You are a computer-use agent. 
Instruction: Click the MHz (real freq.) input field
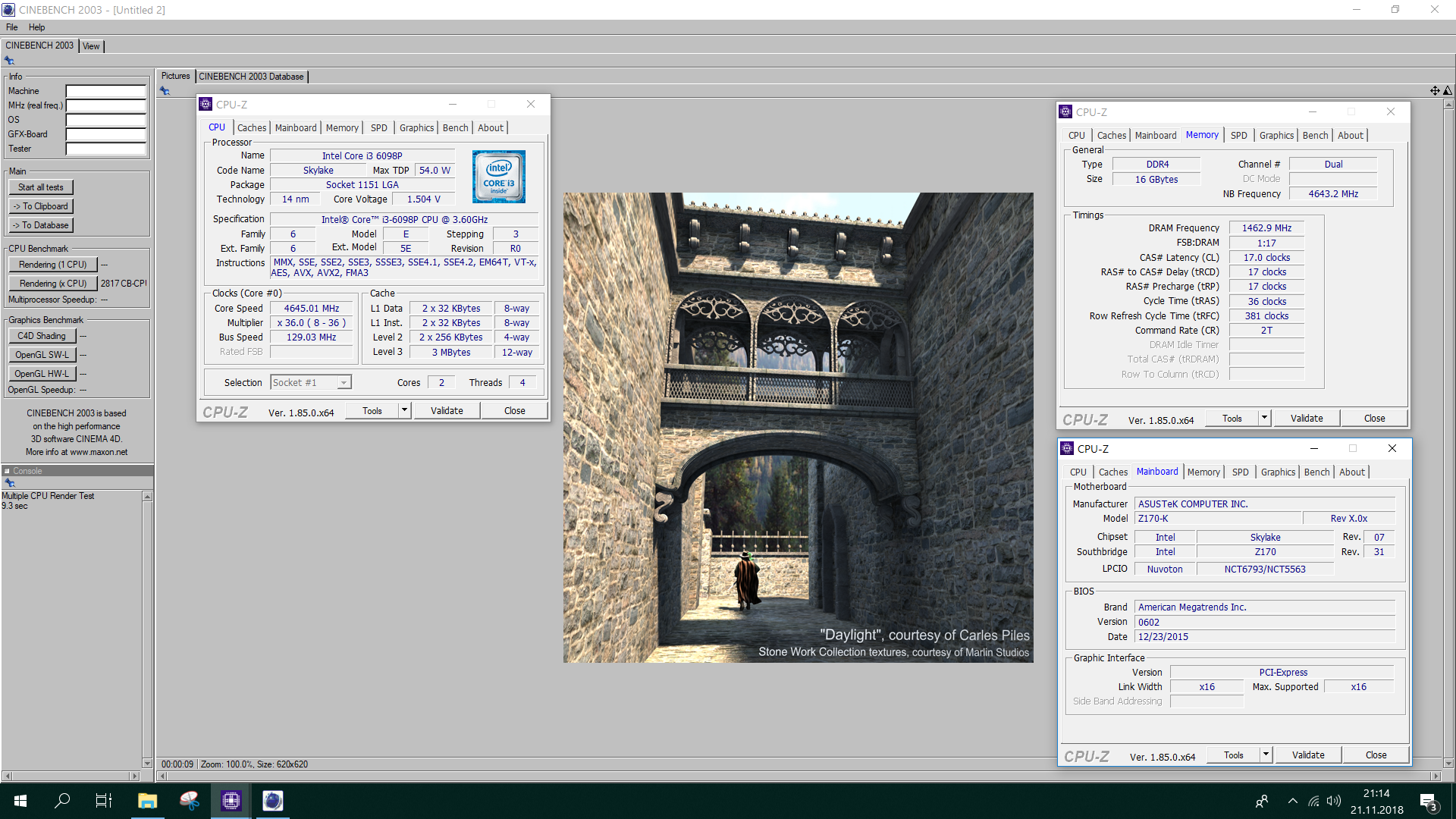click(x=105, y=105)
